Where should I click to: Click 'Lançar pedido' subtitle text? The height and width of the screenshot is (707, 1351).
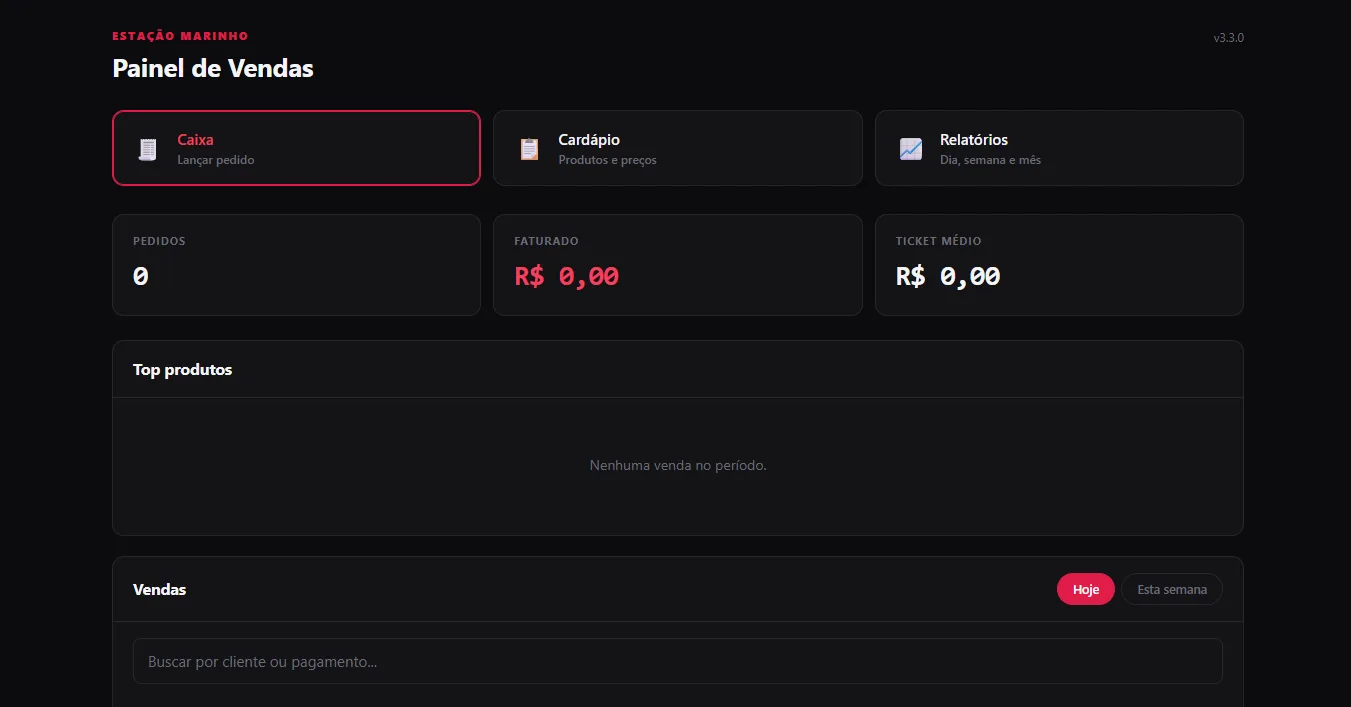pyautogui.click(x=216, y=160)
